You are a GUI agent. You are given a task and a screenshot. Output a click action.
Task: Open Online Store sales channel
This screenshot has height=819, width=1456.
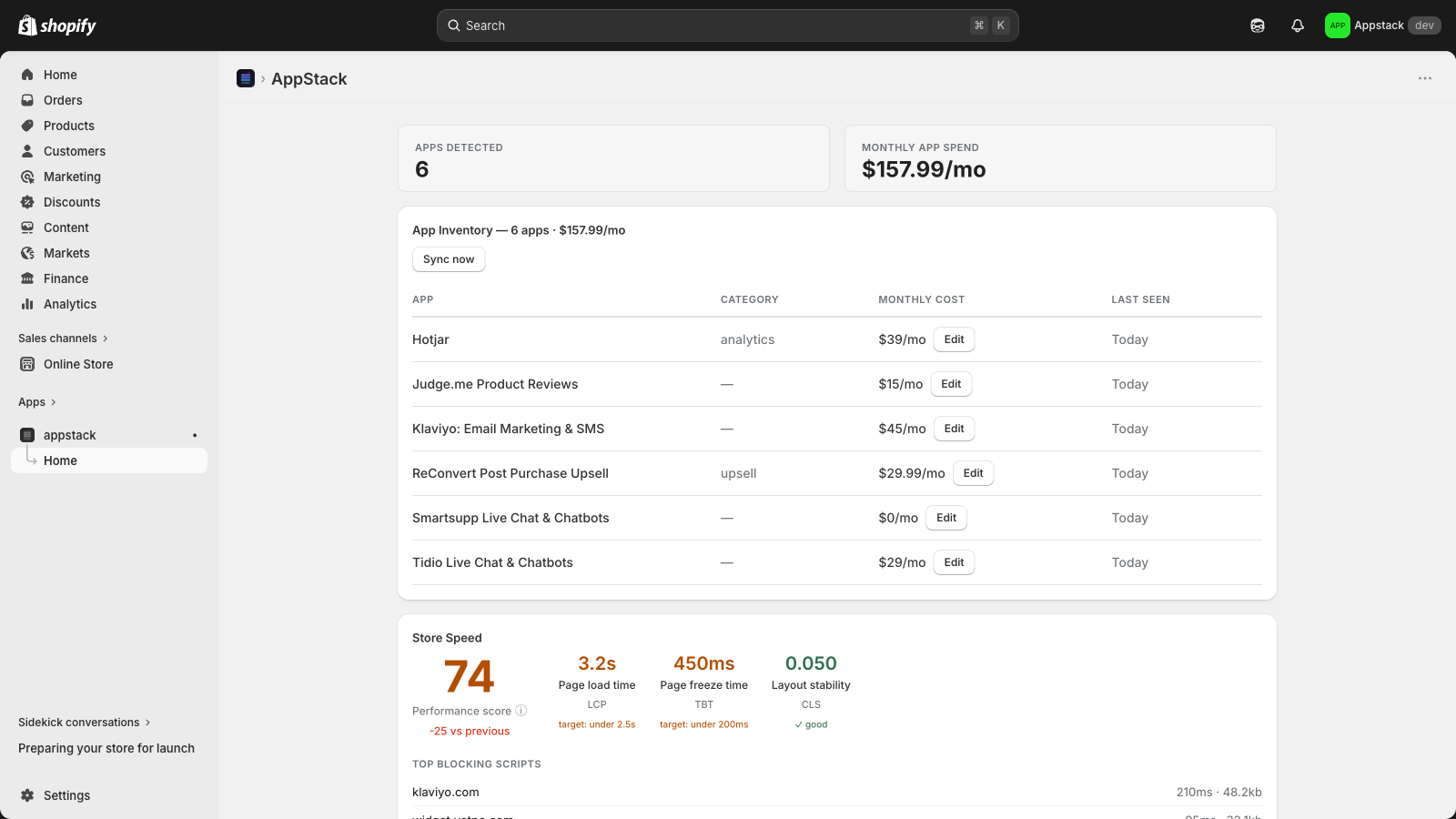pos(78,364)
